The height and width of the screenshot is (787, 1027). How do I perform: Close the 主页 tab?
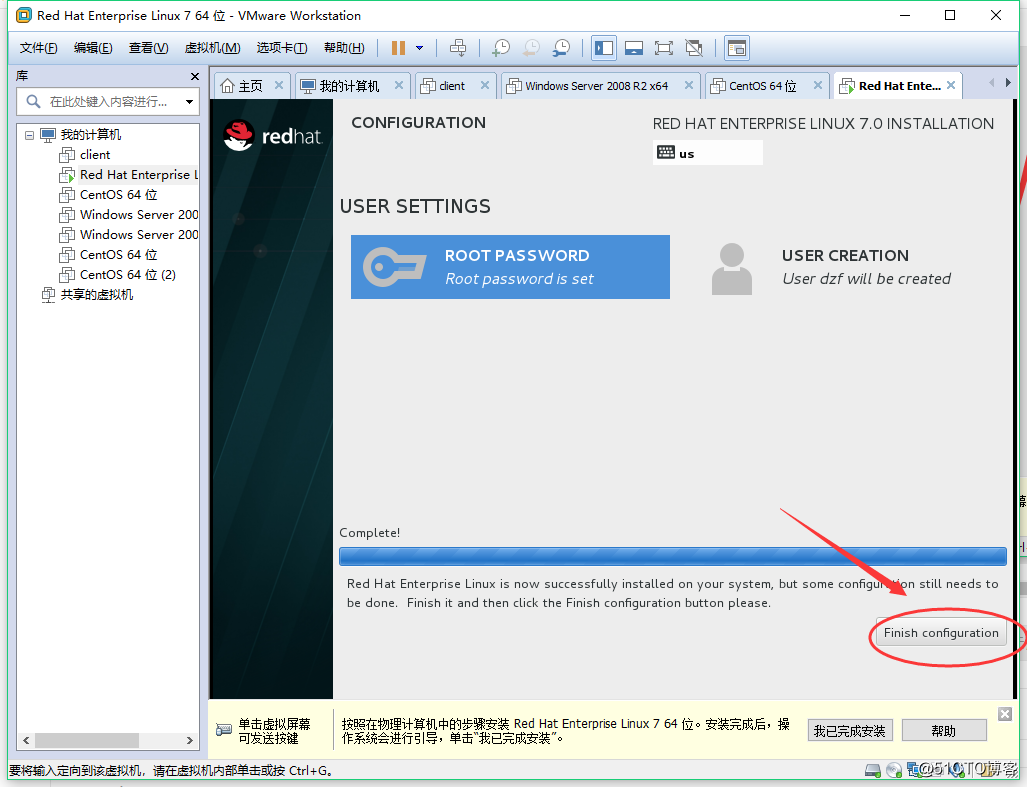pos(279,85)
